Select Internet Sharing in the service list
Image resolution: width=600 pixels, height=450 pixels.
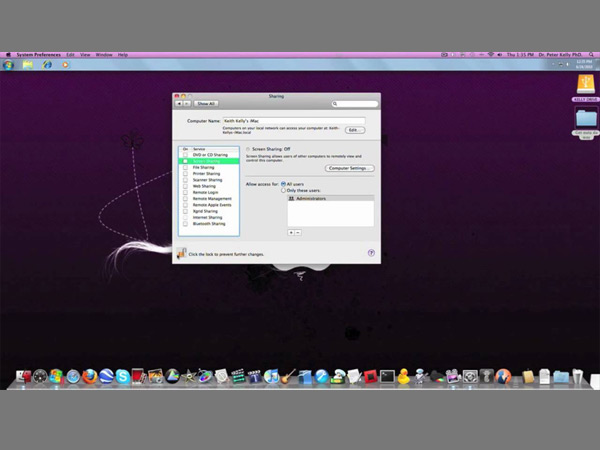pos(209,218)
